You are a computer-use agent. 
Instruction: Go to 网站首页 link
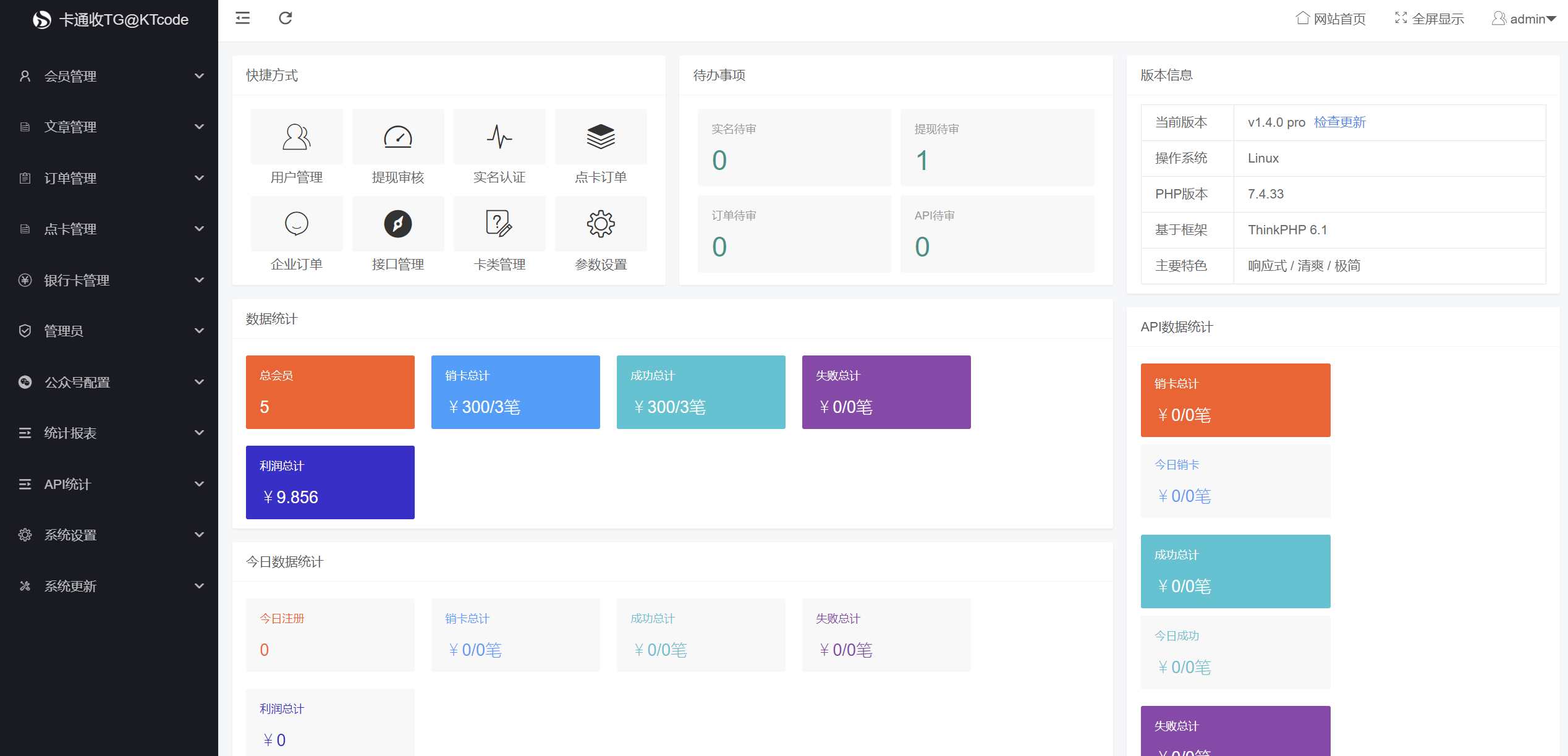[x=1331, y=19]
